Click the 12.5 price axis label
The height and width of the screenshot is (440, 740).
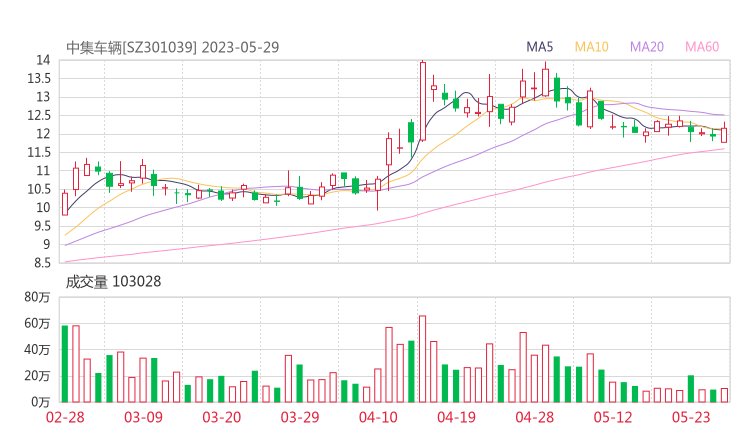tap(39, 115)
